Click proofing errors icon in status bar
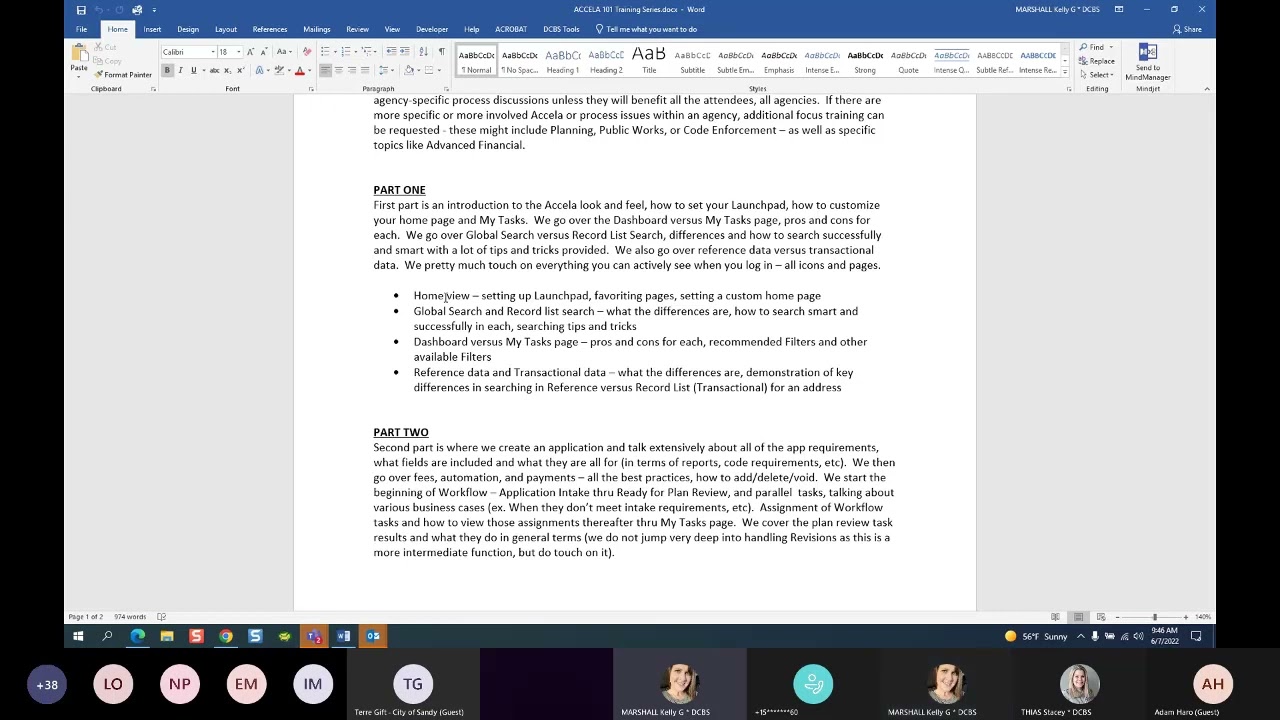This screenshot has height=720, width=1280. [x=161, y=617]
